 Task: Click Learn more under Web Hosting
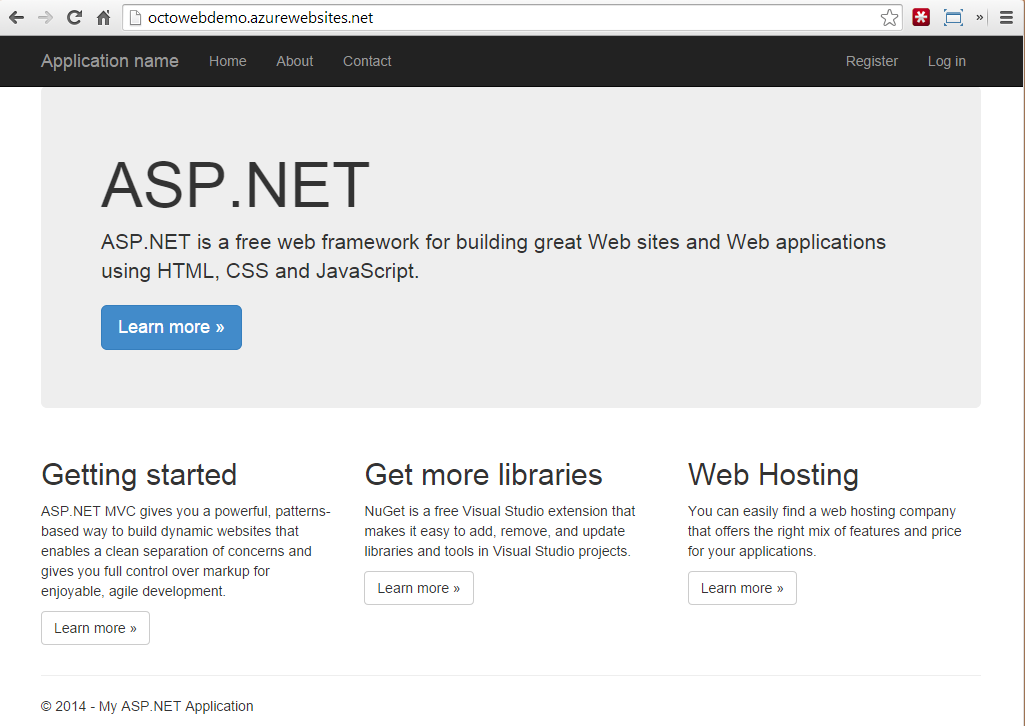point(741,588)
